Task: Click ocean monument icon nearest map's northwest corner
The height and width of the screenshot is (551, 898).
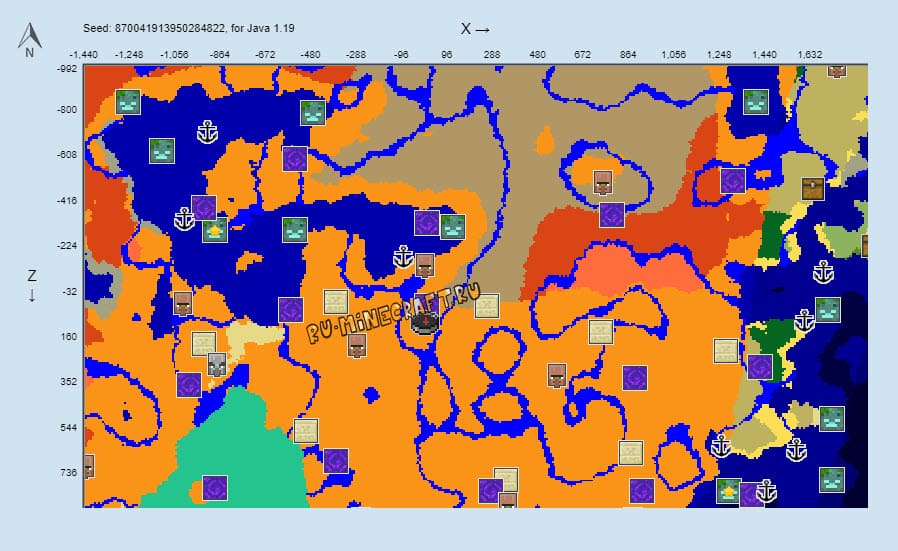Action: coord(128,102)
